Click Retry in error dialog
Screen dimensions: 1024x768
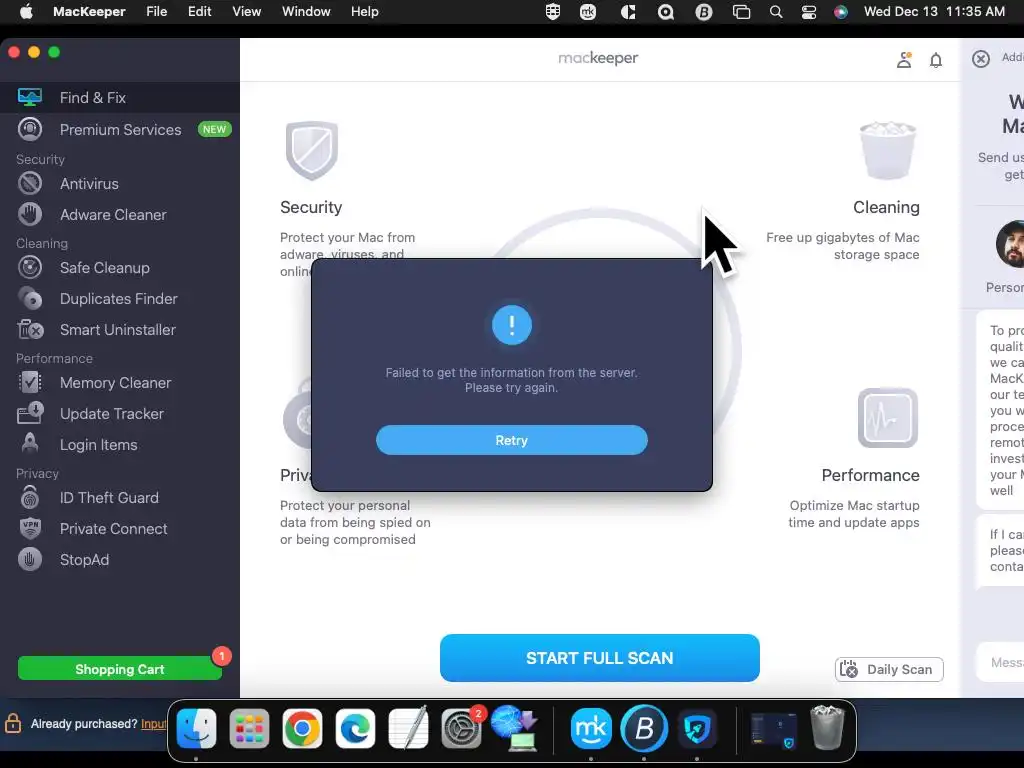511,440
